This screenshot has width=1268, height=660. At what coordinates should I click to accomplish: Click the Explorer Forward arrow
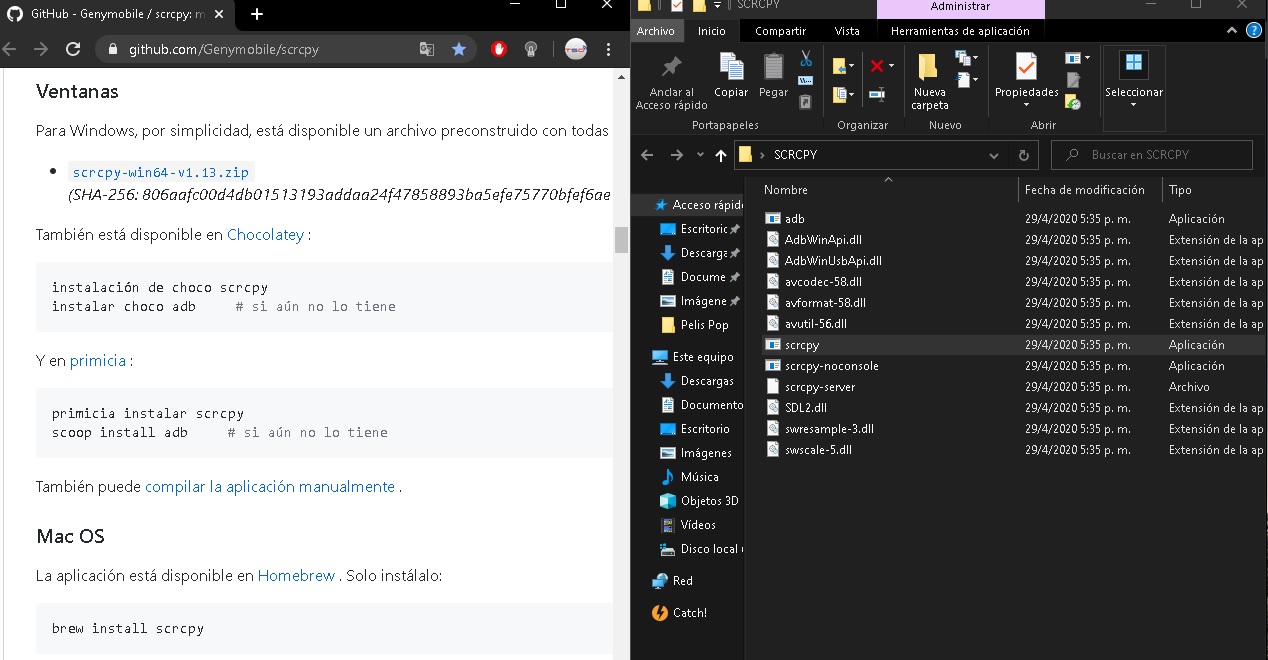[677, 155]
